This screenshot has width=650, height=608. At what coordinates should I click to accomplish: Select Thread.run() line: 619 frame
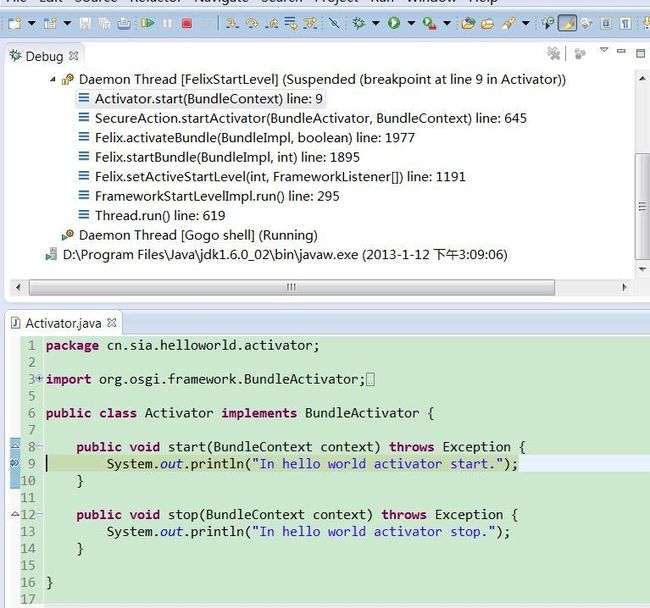click(x=152, y=216)
